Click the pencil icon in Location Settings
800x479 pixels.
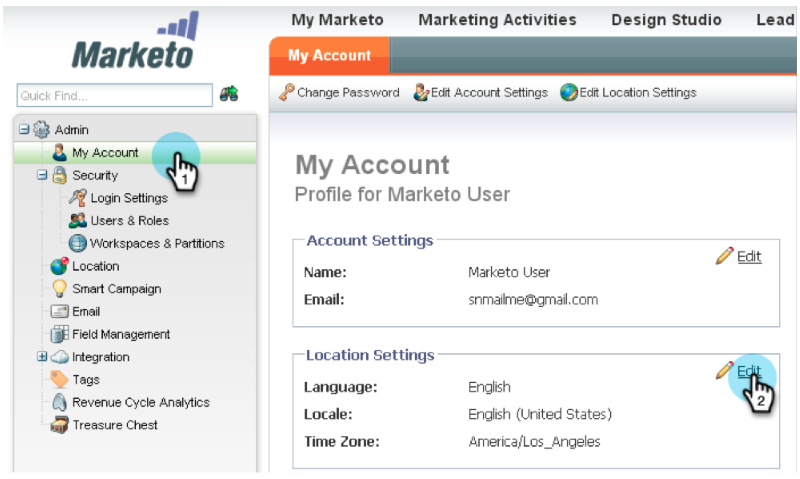click(724, 370)
